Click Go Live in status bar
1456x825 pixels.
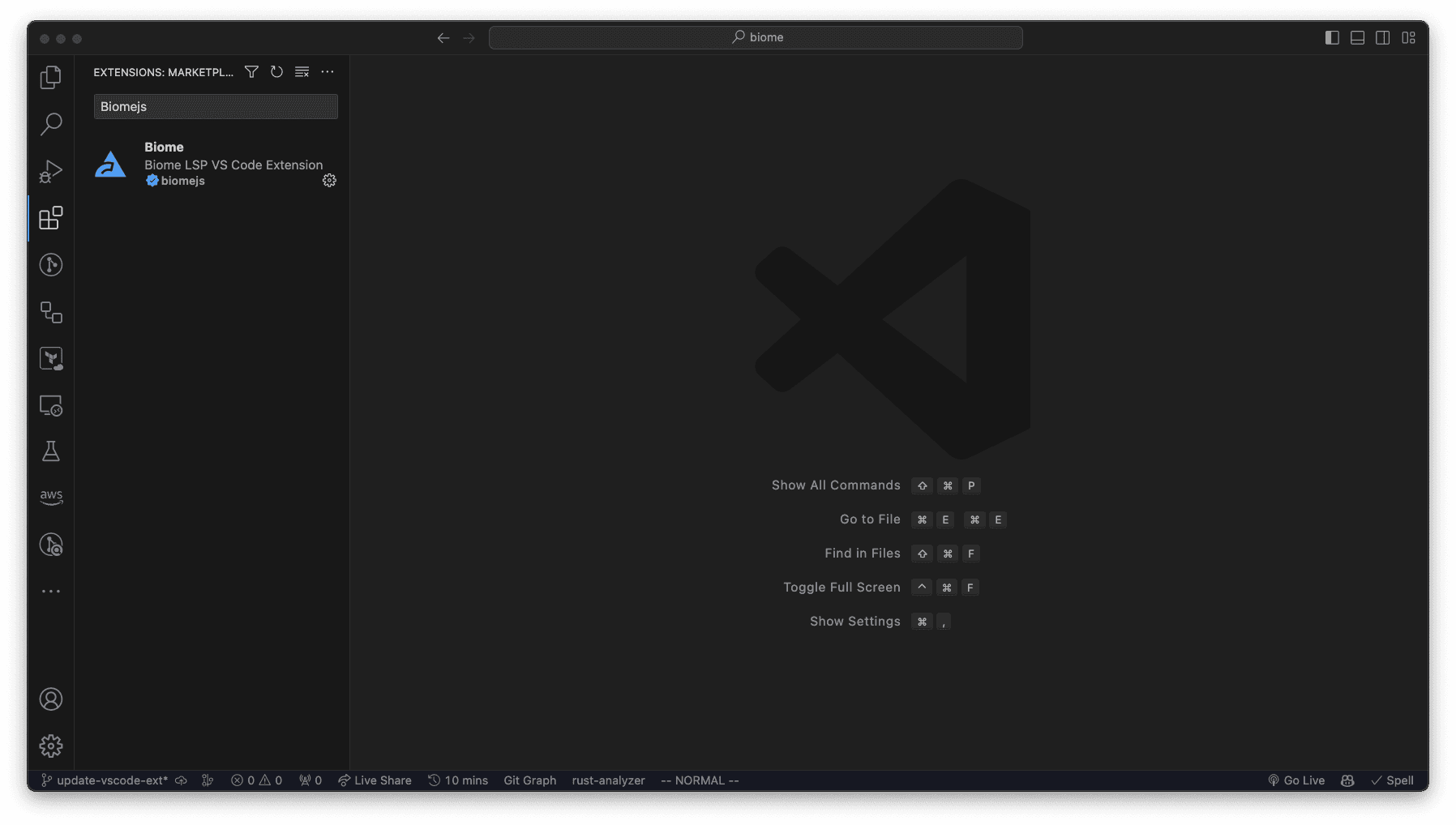1296,780
